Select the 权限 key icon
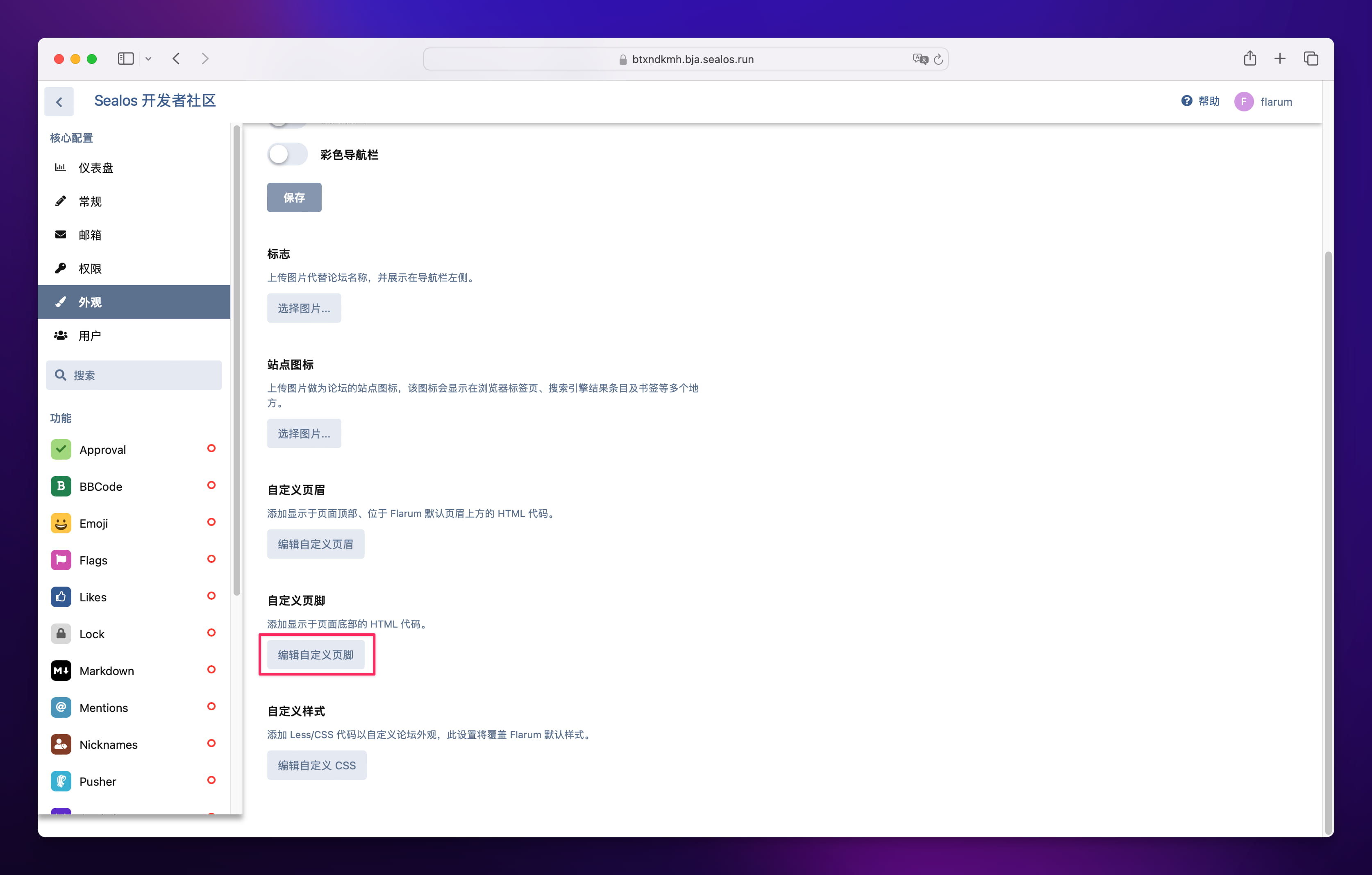Screen dimensions: 1372x875 61,268
